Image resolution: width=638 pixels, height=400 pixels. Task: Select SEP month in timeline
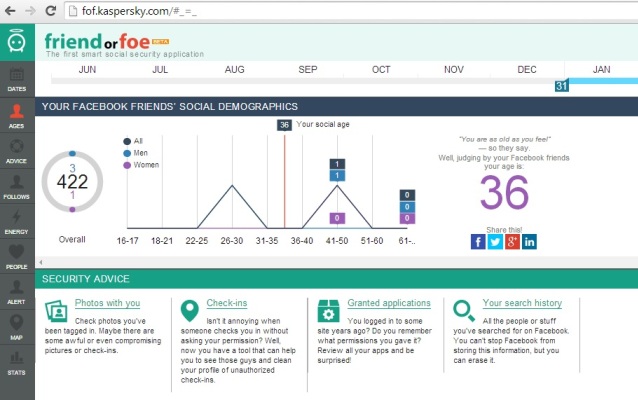(x=308, y=69)
